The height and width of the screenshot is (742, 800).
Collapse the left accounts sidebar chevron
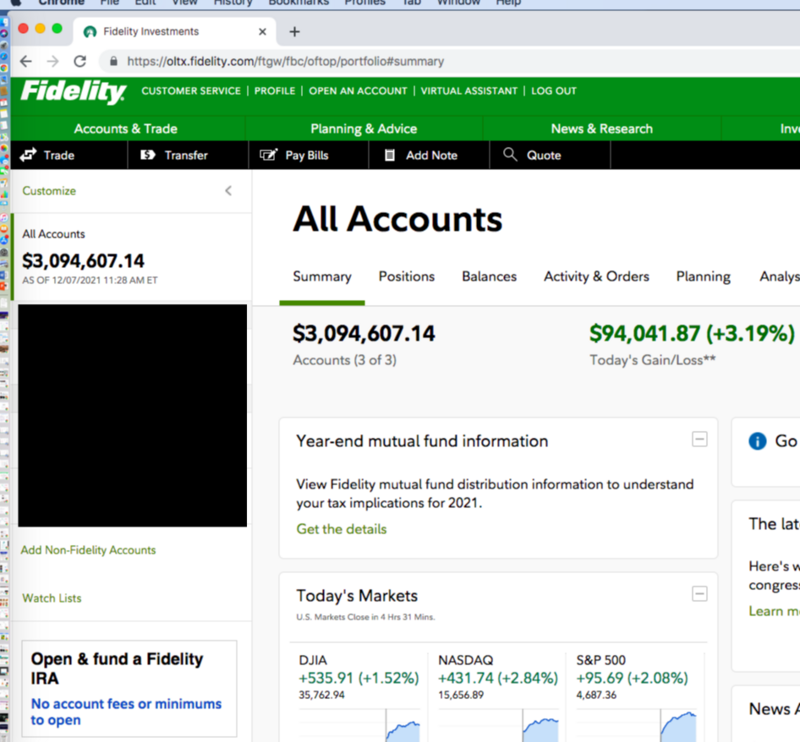(229, 191)
